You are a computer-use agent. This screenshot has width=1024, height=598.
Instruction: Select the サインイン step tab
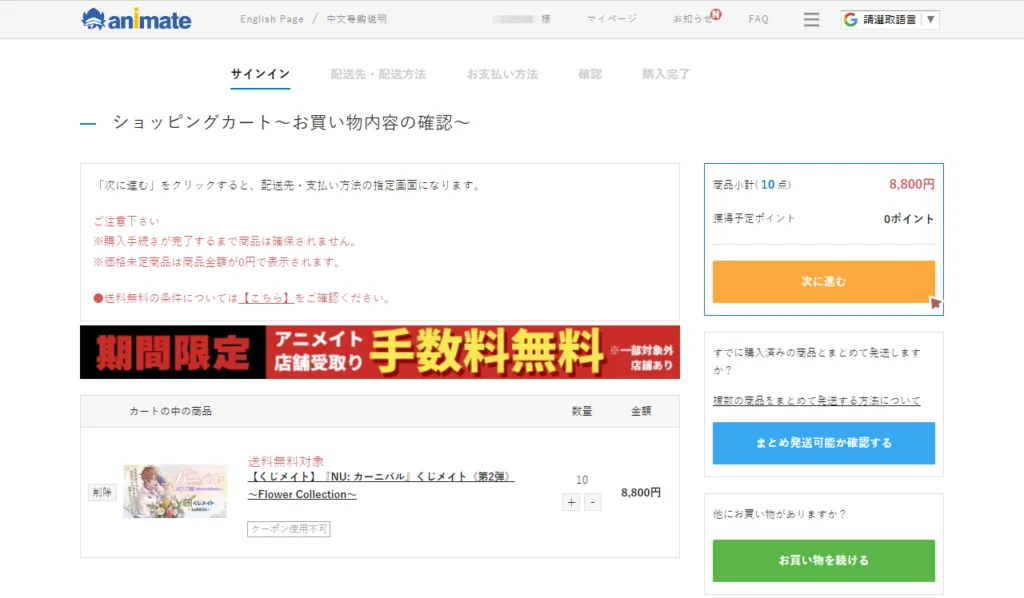pyautogui.click(x=260, y=74)
